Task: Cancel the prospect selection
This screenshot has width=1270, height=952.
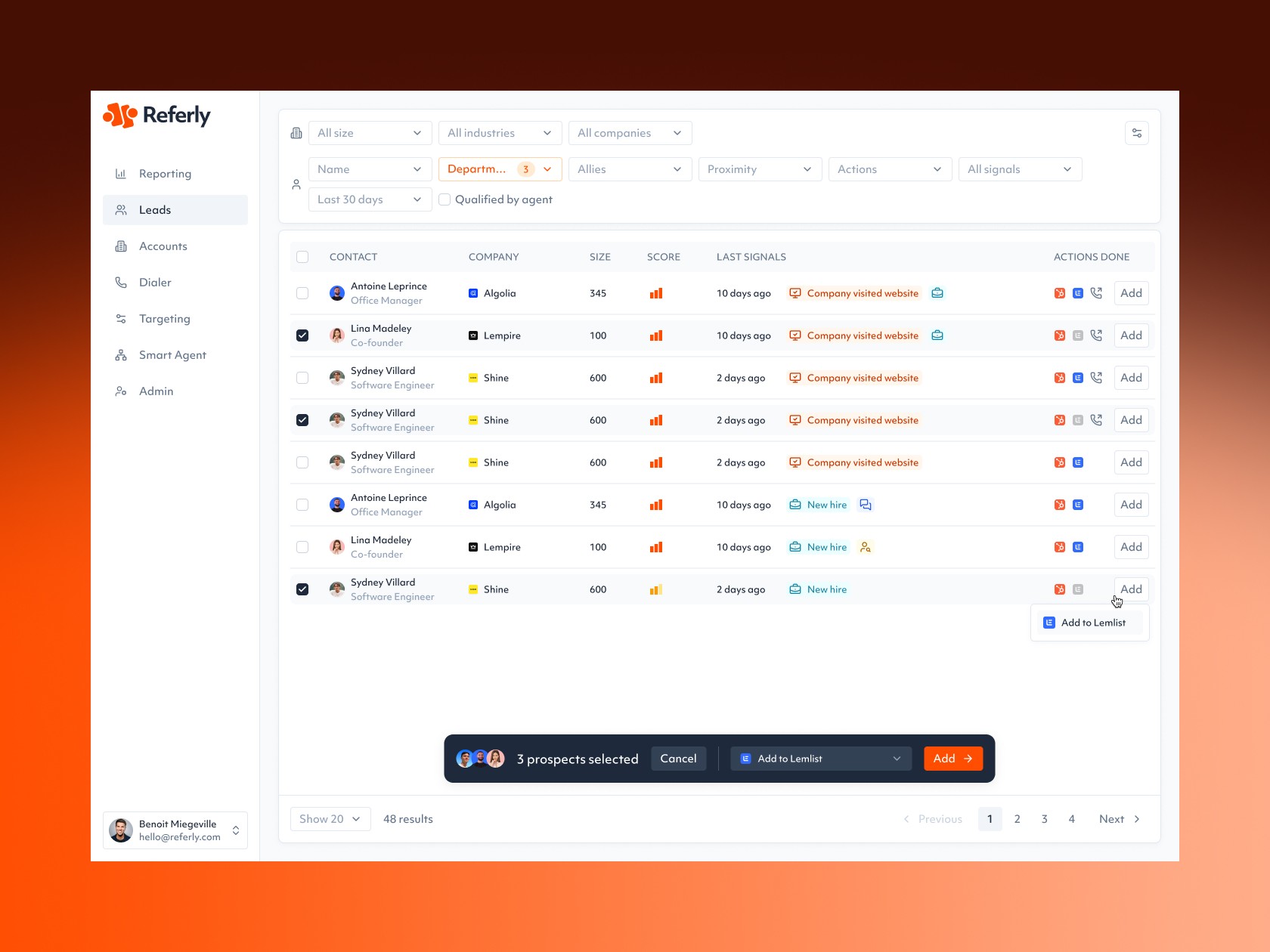Action: (x=679, y=759)
